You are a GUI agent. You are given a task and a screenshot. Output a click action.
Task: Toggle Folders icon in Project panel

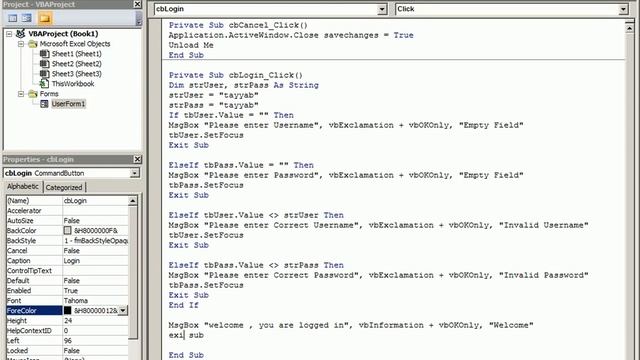(45, 18)
